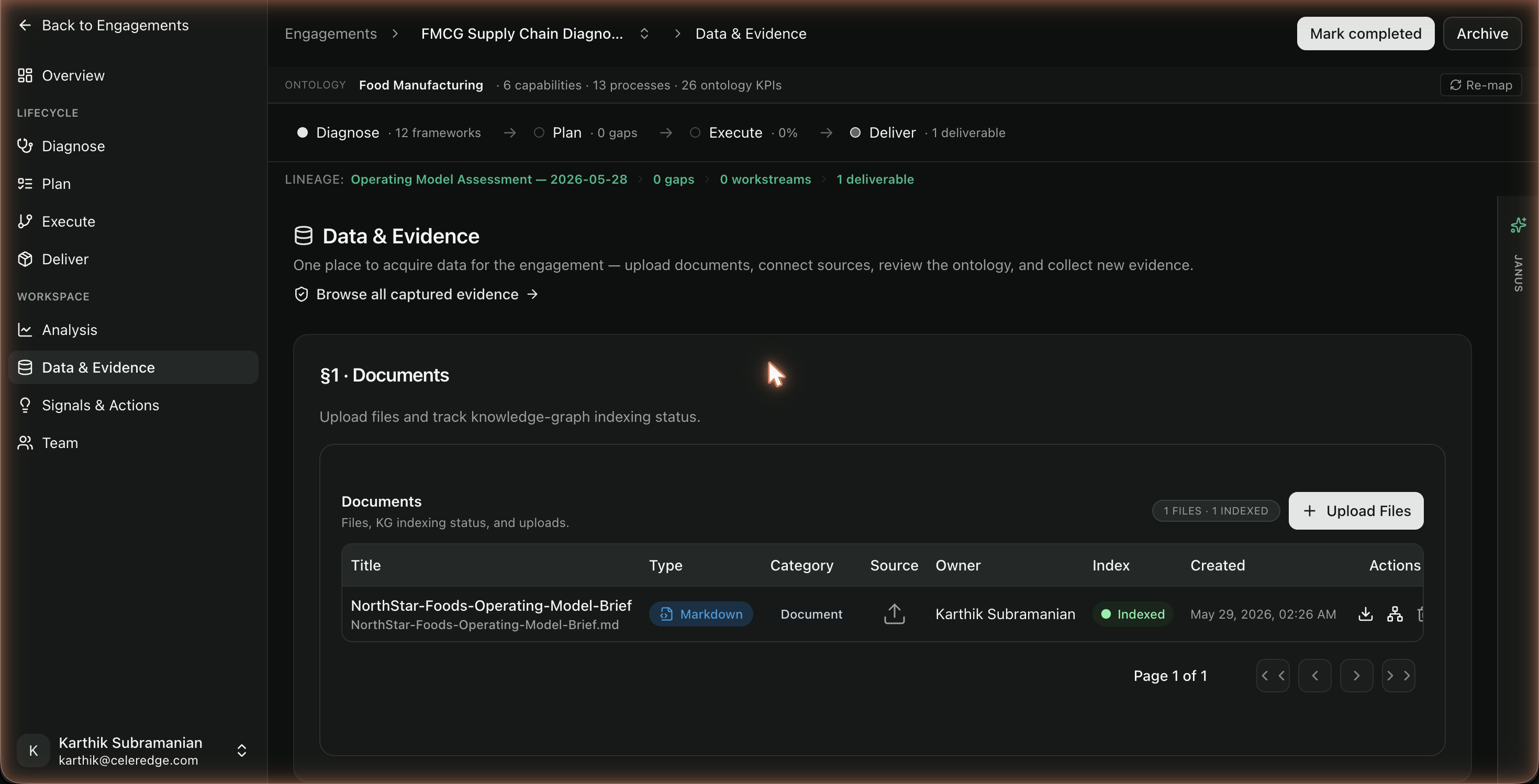Screen dimensions: 1539x784
Task: Click the Created column header
Action: (x=1217, y=565)
